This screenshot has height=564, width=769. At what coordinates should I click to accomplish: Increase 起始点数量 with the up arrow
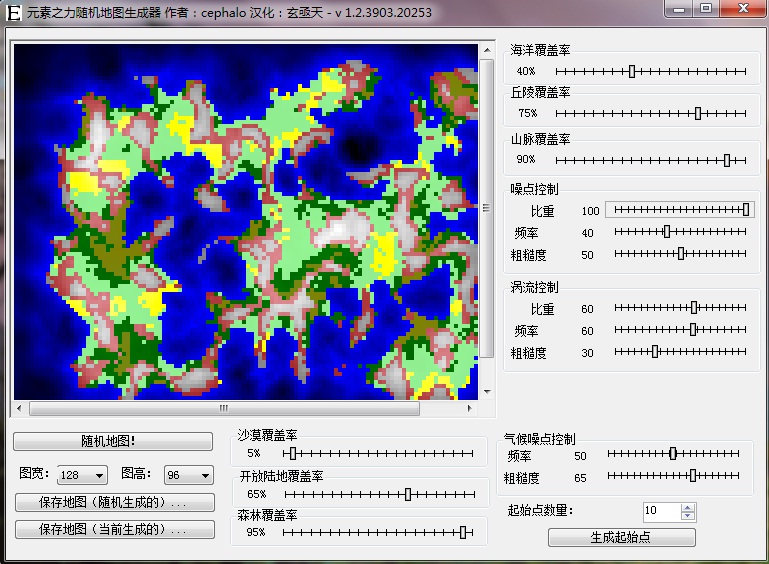click(688, 507)
